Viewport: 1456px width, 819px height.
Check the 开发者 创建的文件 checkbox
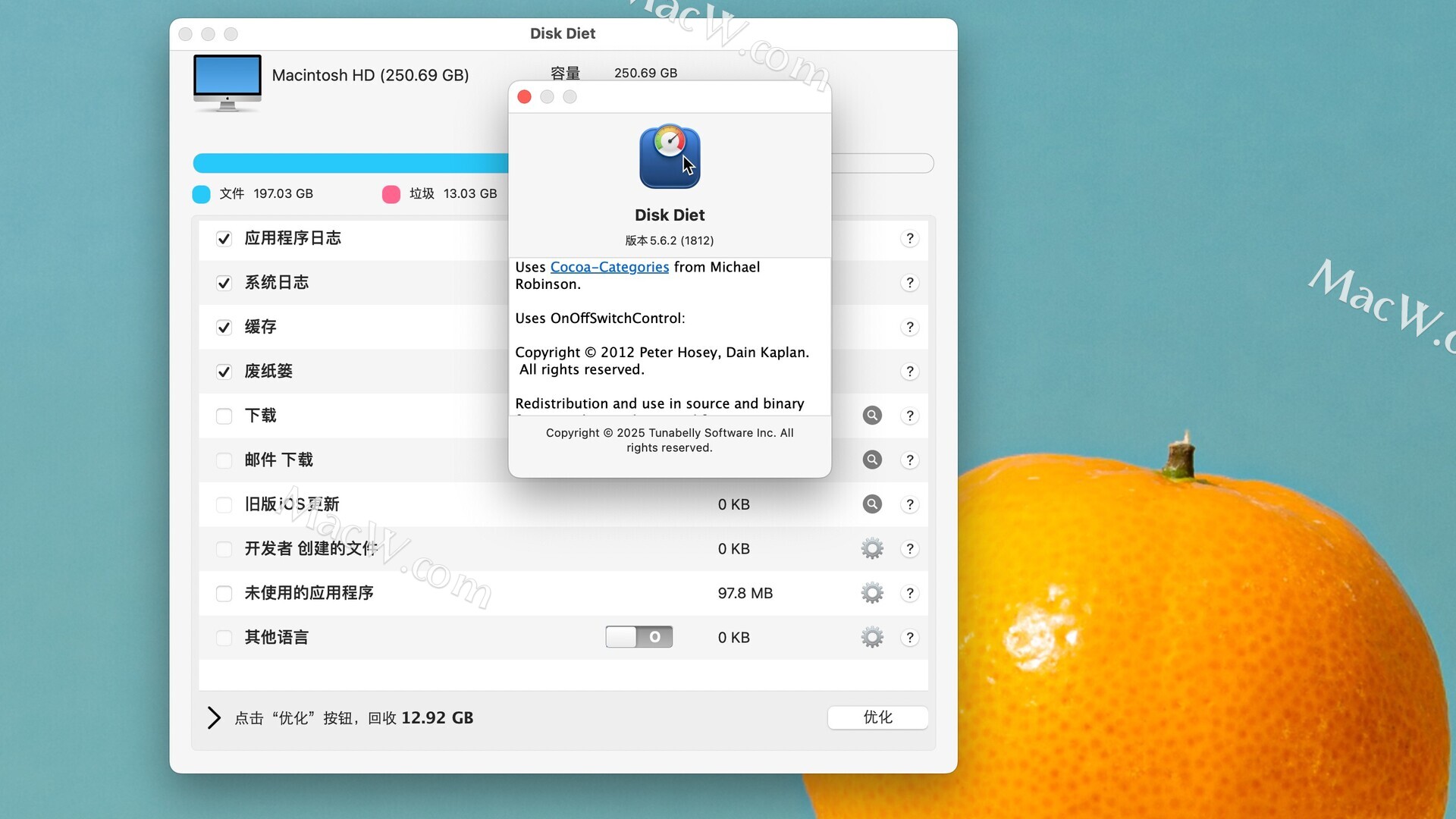(224, 549)
